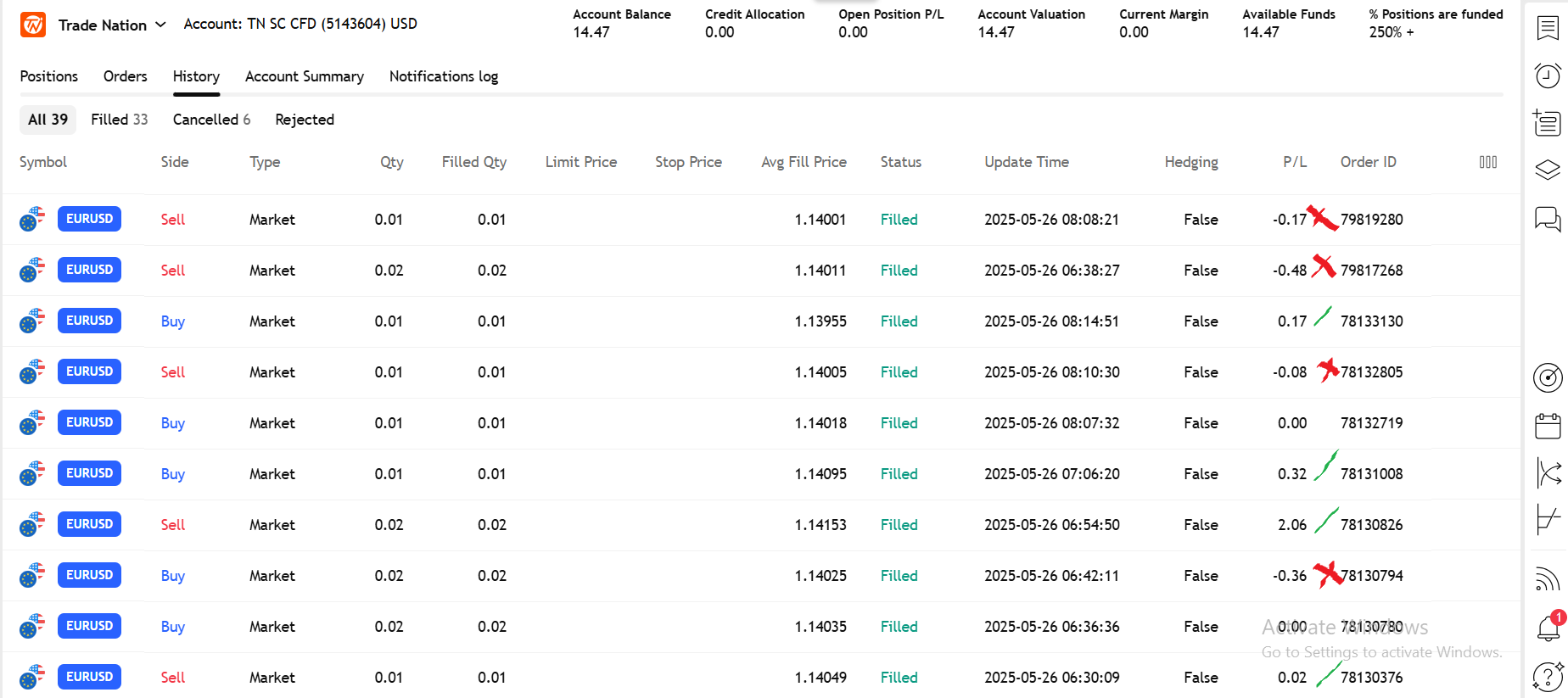Open the table column settings icon
The image size is (1568, 698).
(x=1487, y=162)
